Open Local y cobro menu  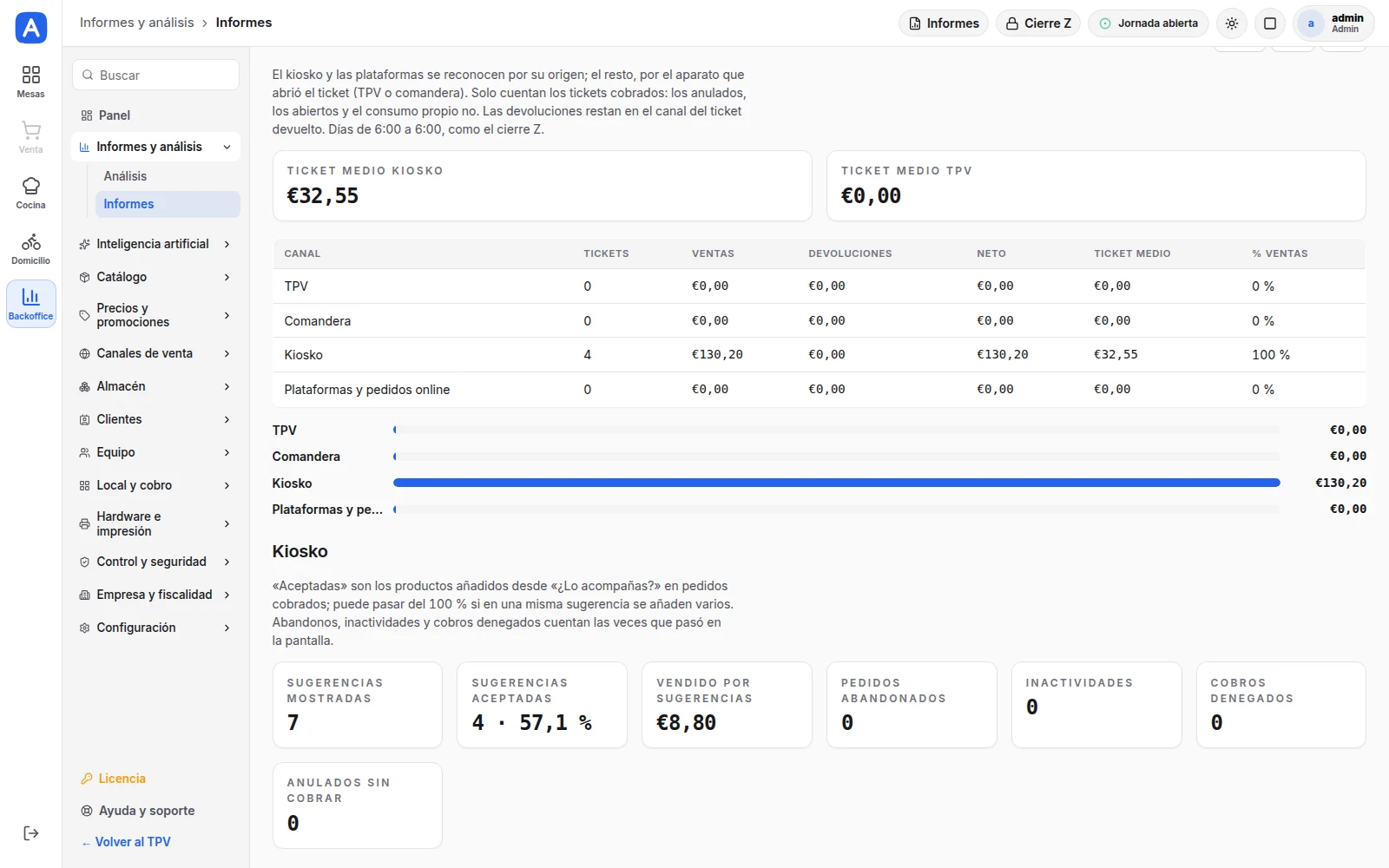click(x=155, y=485)
